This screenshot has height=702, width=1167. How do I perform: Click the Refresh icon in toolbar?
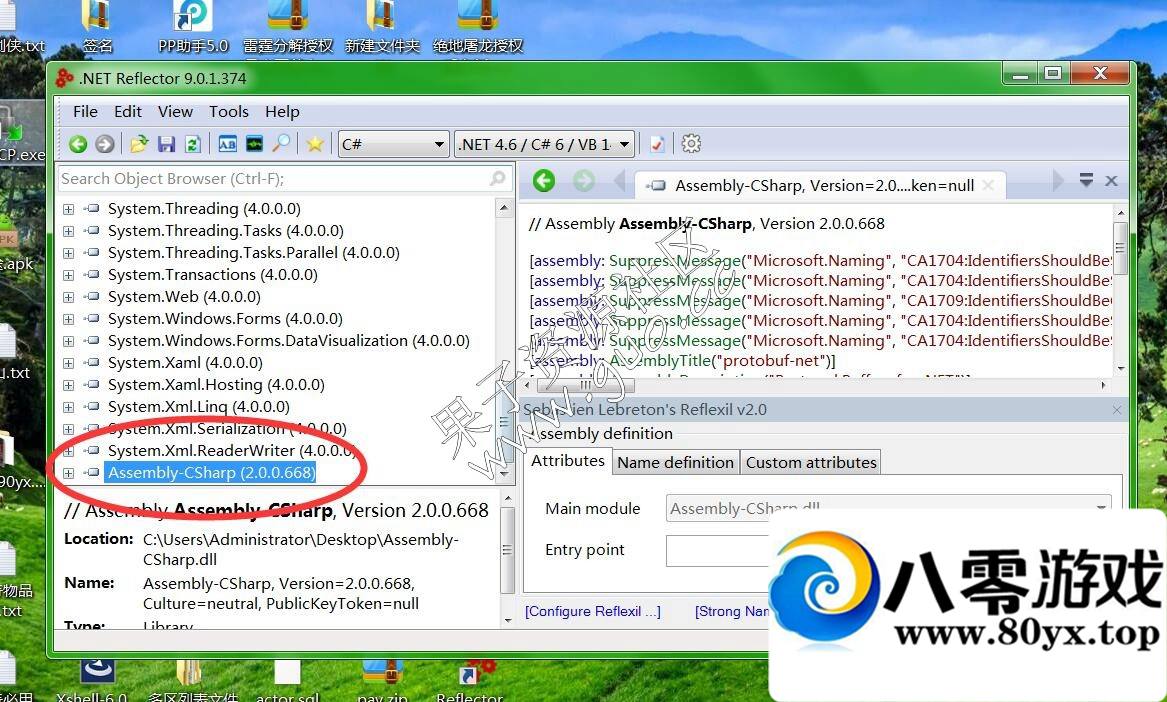click(x=192, y=144)
